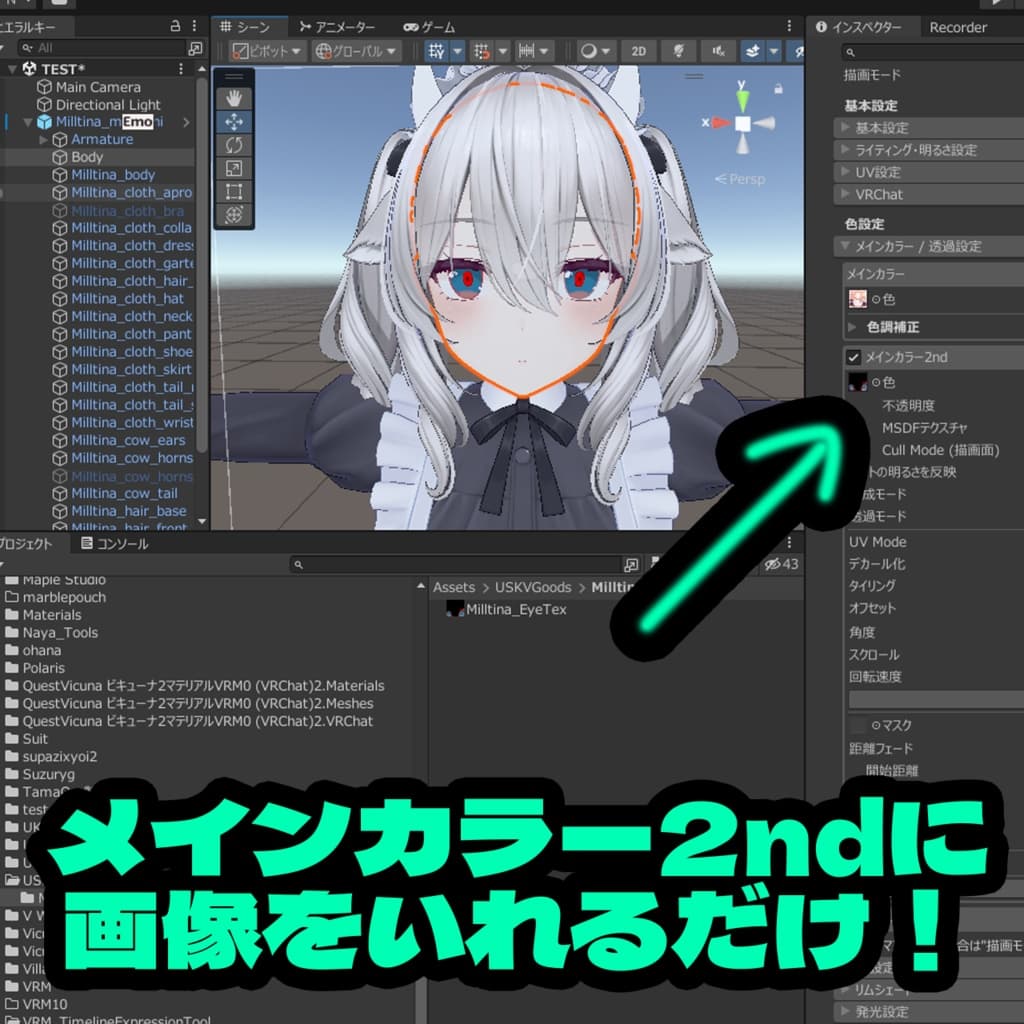Open the draw mode shading dropdown
Screen dimensions: 1024x1024
click(595, 51)
